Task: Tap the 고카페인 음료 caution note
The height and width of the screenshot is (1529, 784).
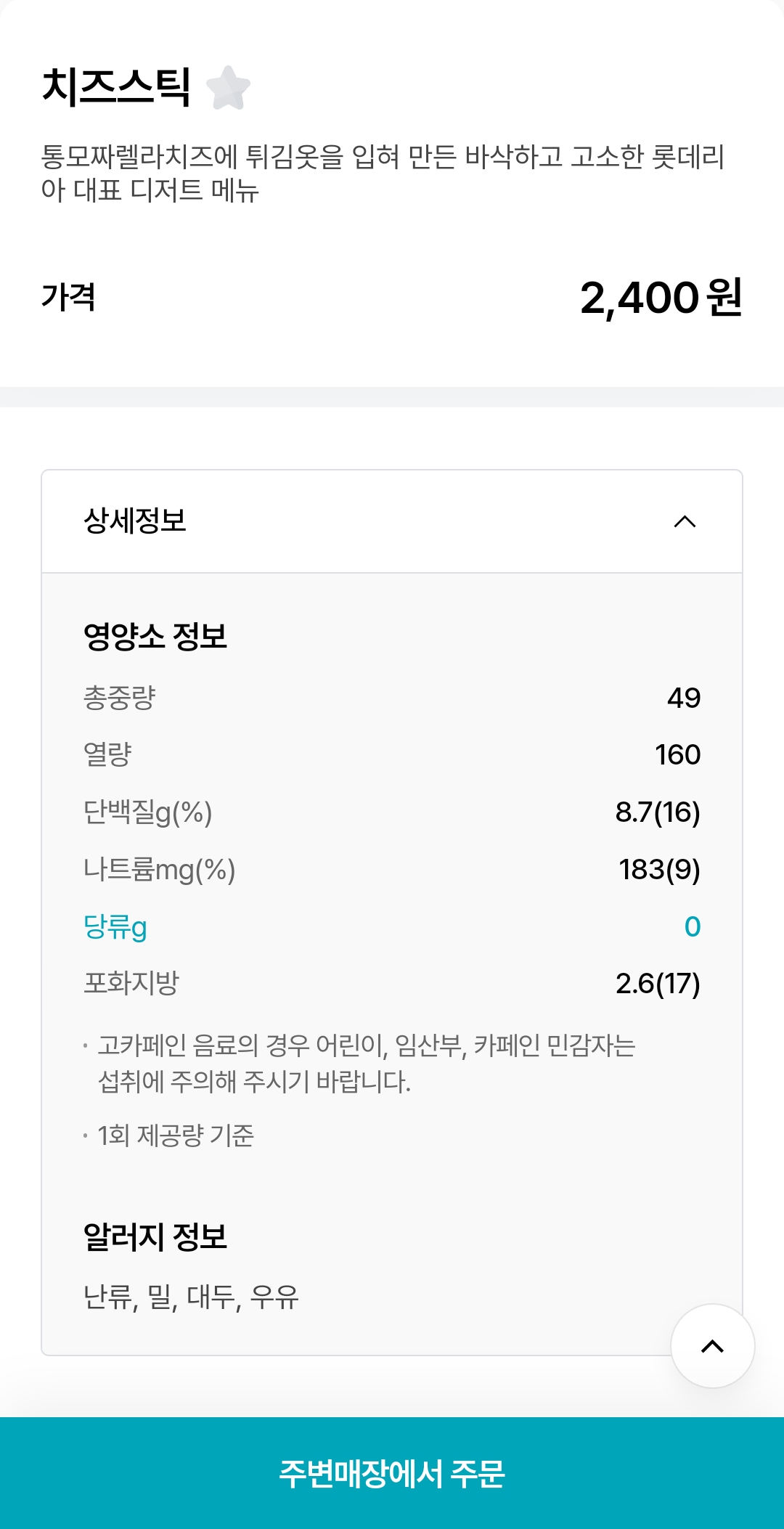Action: pos(367,1063)
